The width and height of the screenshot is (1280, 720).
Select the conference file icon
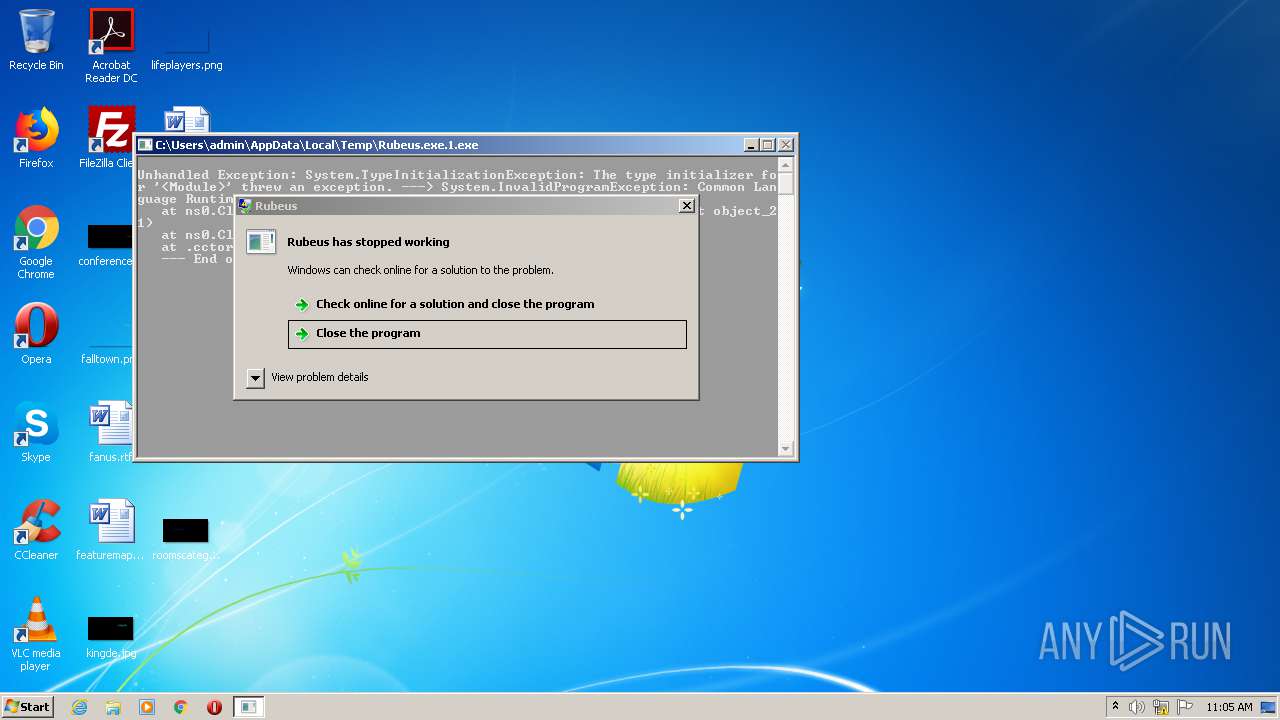point(108,246)
